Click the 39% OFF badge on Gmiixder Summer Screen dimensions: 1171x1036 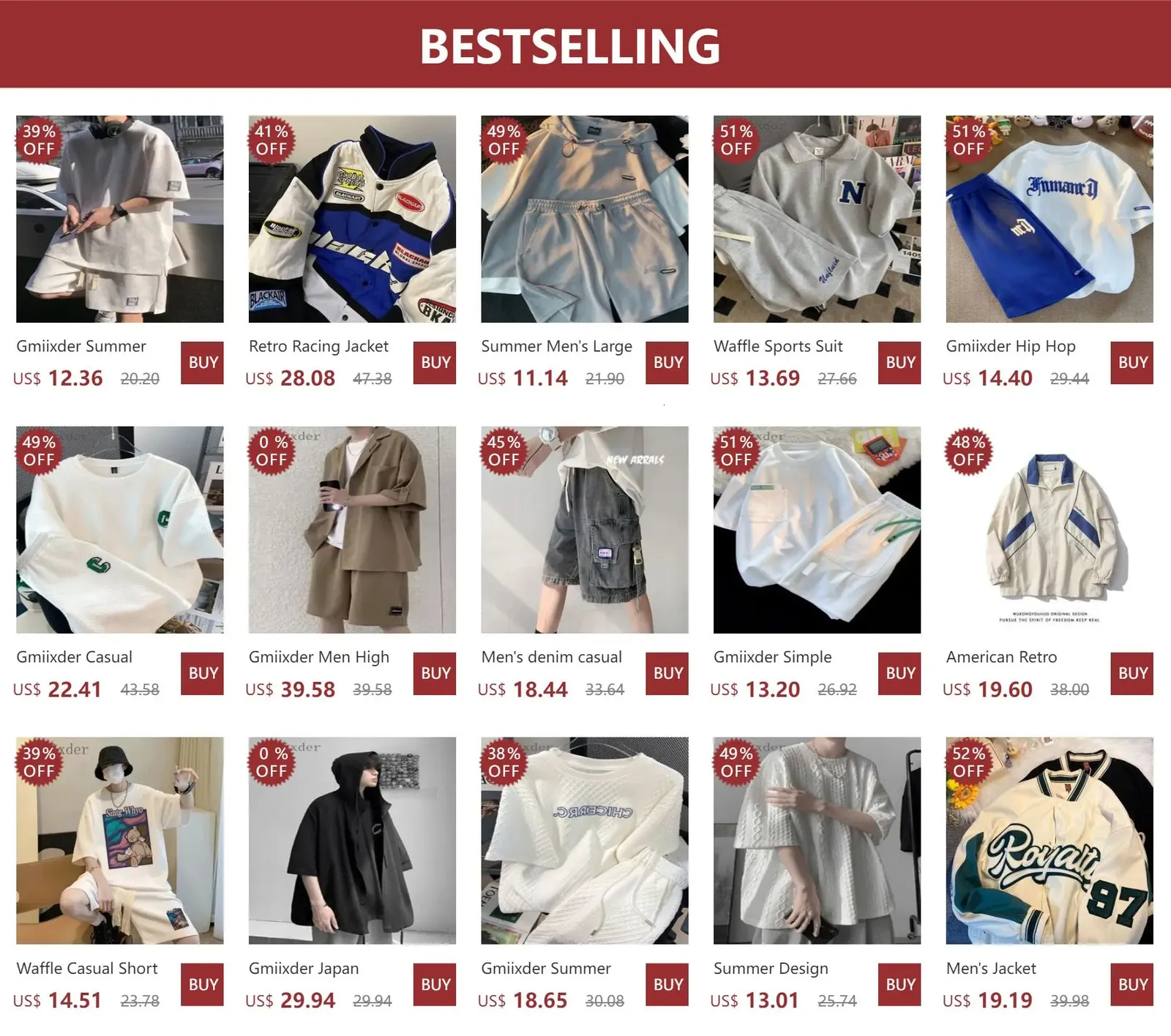pos(39,140)
